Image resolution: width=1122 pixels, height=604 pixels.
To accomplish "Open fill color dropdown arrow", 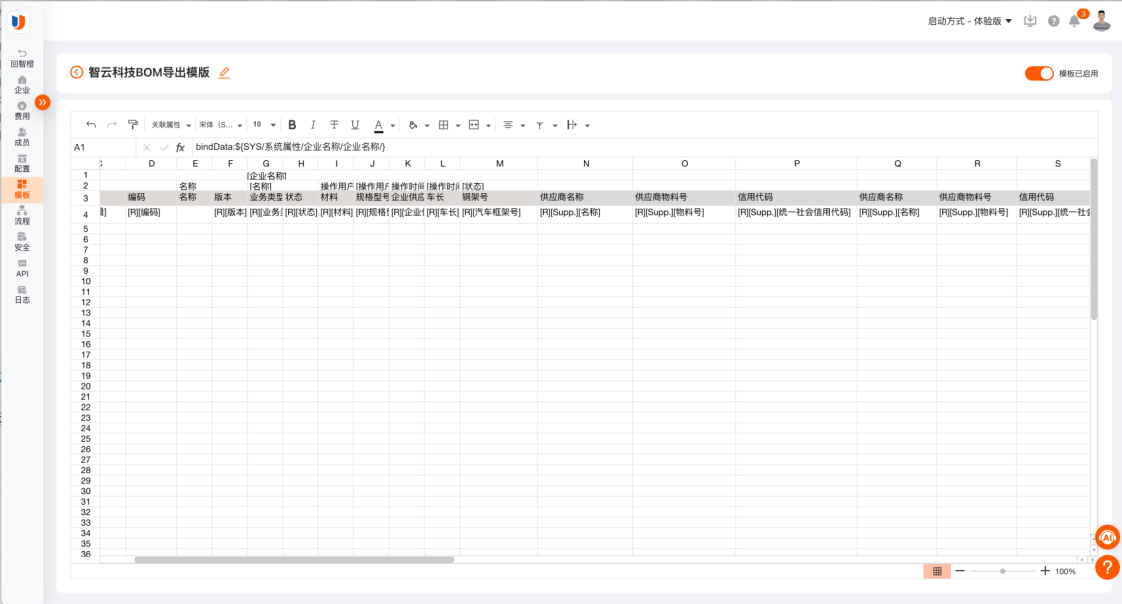I will (427, 125).
